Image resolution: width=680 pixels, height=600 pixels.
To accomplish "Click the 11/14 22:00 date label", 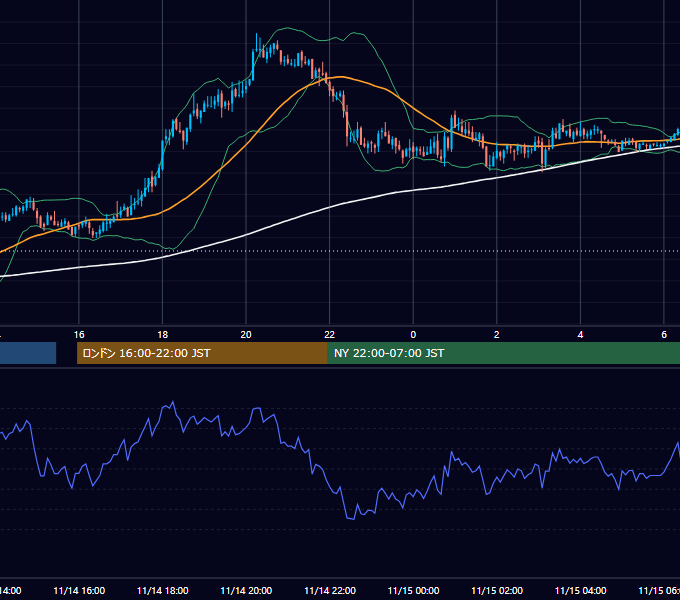I will click(330, 590).
